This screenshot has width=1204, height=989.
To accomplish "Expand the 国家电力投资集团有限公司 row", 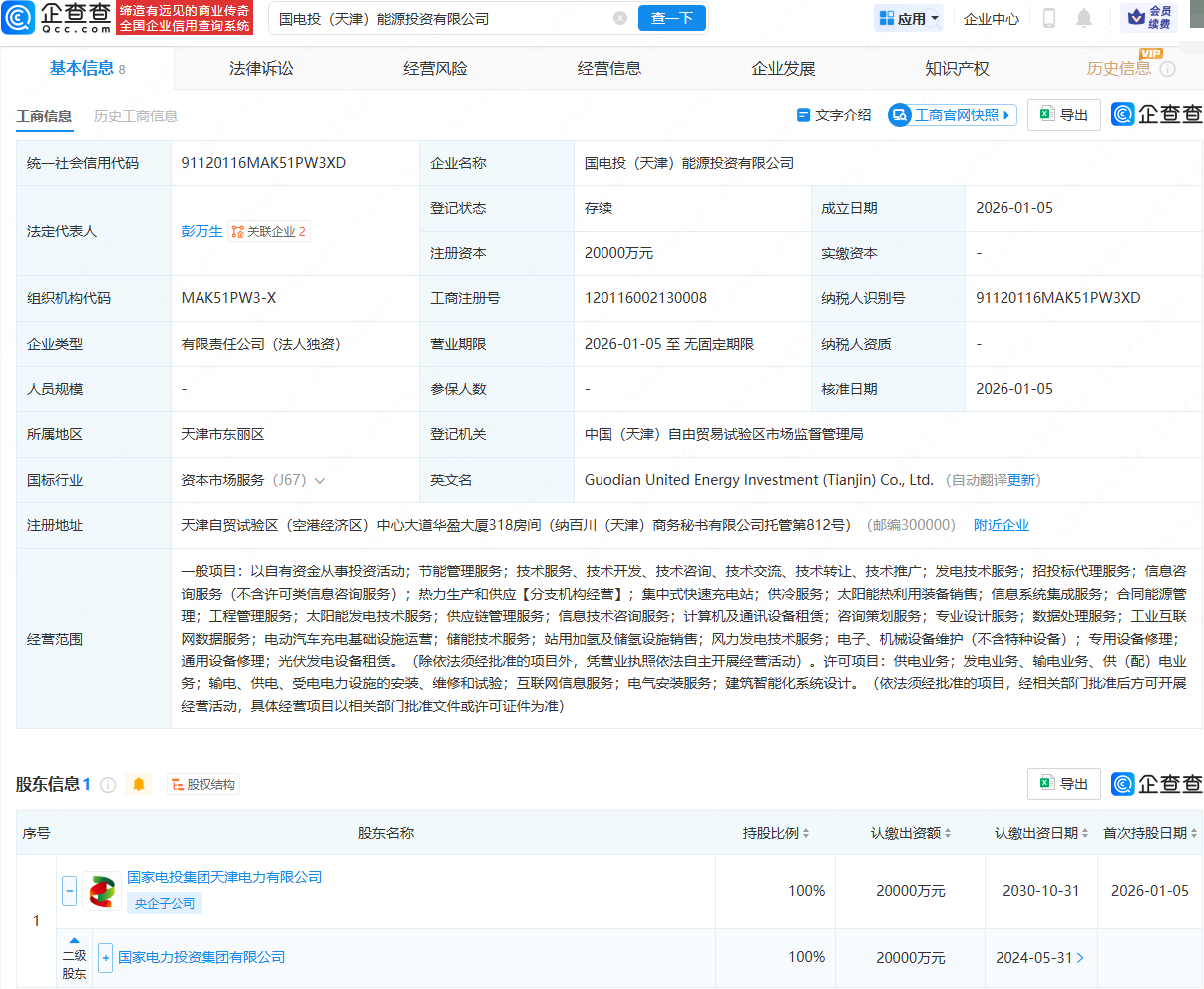I will point(105,957).
